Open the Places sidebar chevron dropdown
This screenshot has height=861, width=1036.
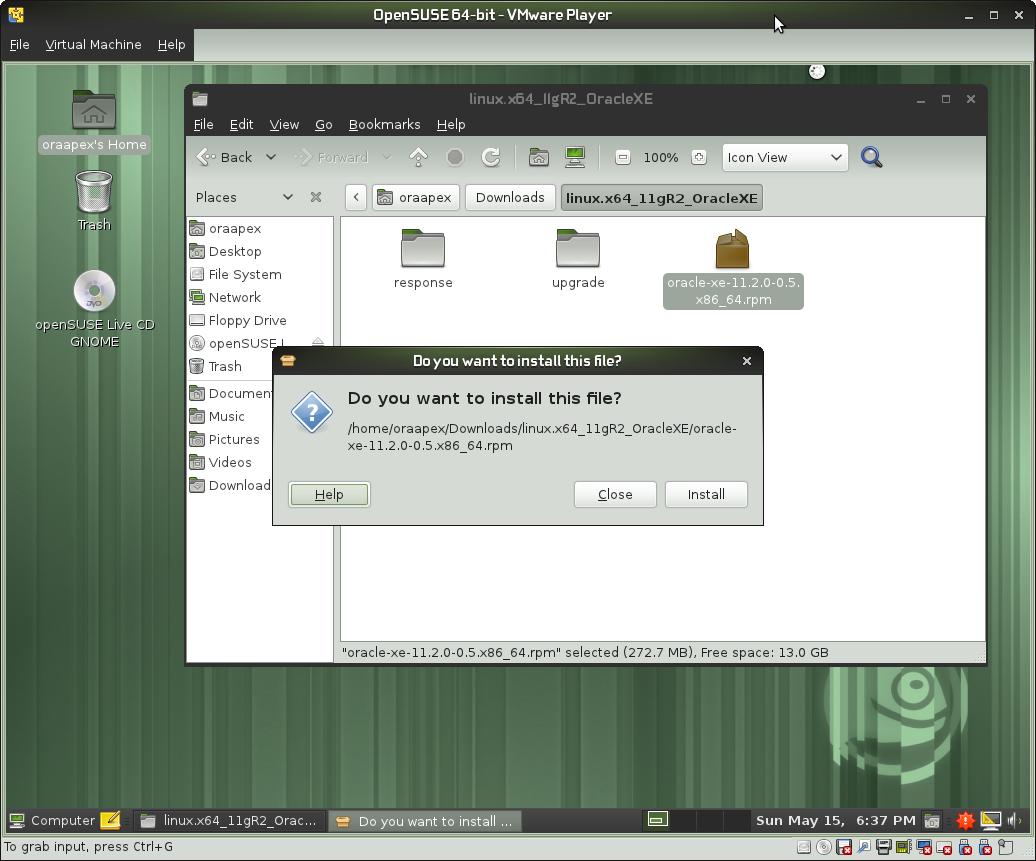[x=288, y=197]
